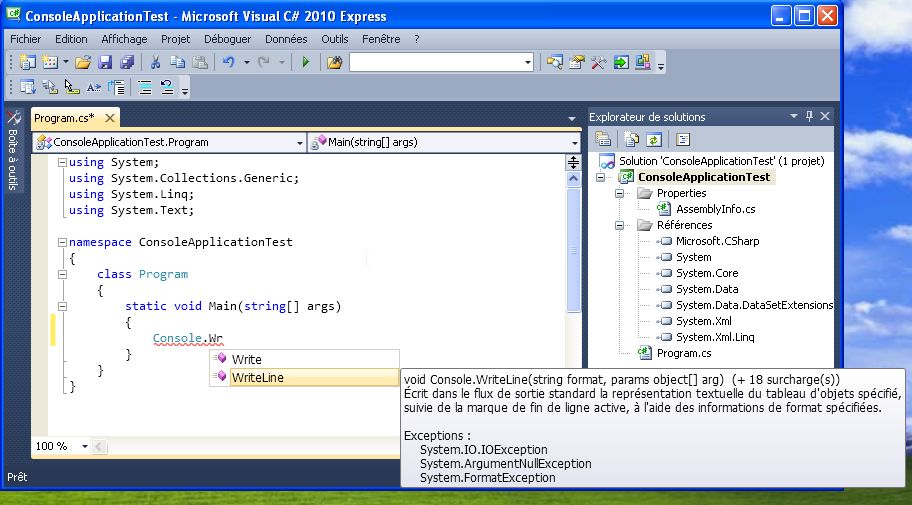The image size is (912, 505).
Task: Open the Find combo box dropdown arrow
Action: pyautogui.click(x=528, y=62)
